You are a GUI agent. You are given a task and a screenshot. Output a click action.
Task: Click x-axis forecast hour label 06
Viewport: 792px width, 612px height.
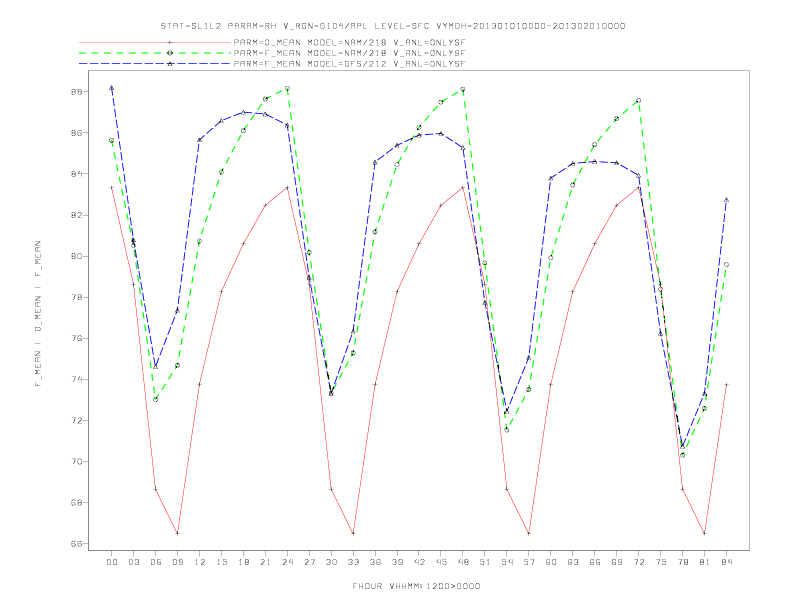point(156,562)
